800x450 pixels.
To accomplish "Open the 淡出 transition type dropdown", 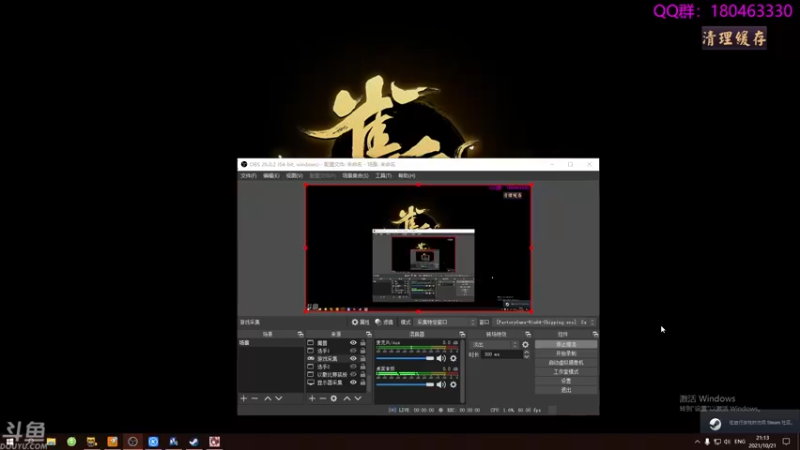I will tap(494, 345).
